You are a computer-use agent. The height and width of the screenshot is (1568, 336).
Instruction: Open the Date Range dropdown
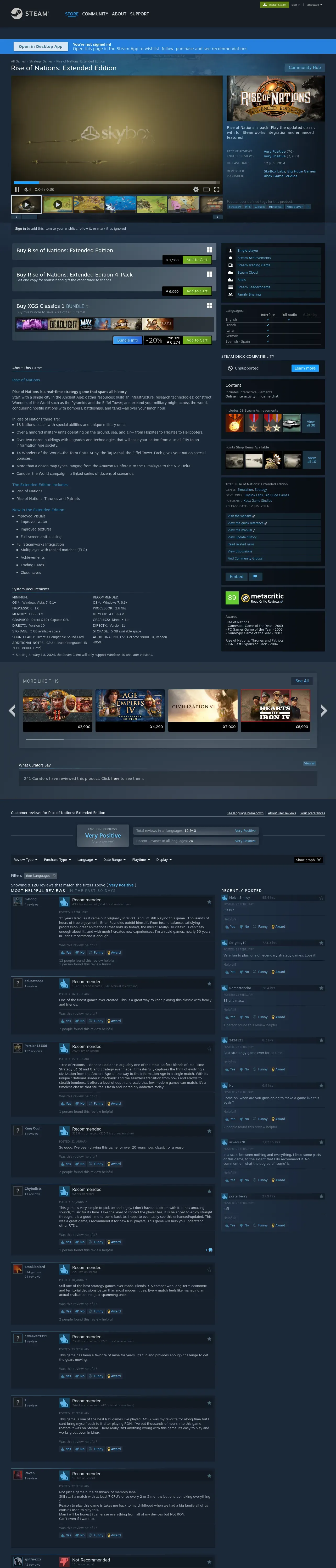point(115,860)
